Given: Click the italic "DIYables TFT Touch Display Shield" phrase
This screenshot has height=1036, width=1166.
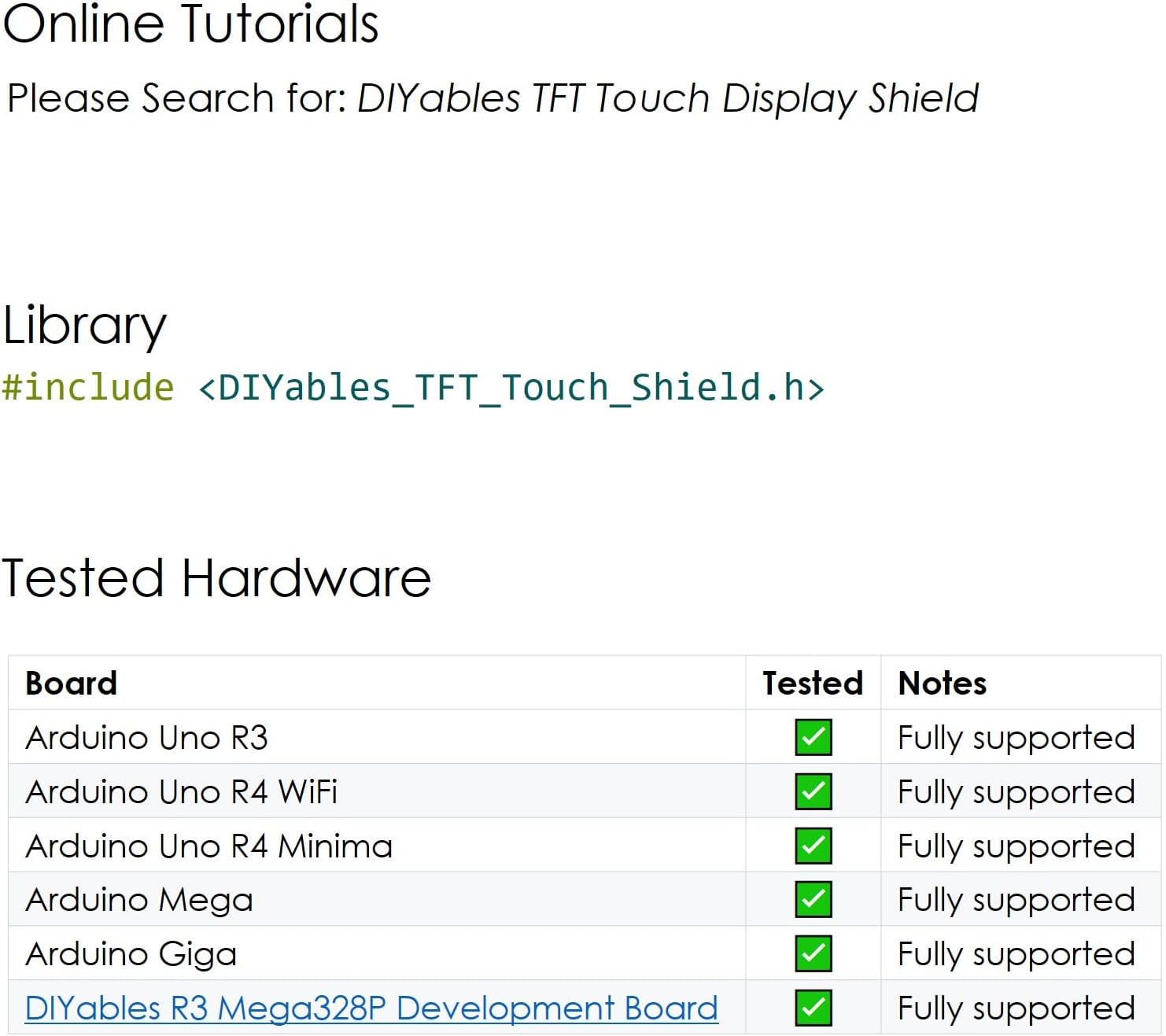Looking at the screenshot, I should point(668,99).
